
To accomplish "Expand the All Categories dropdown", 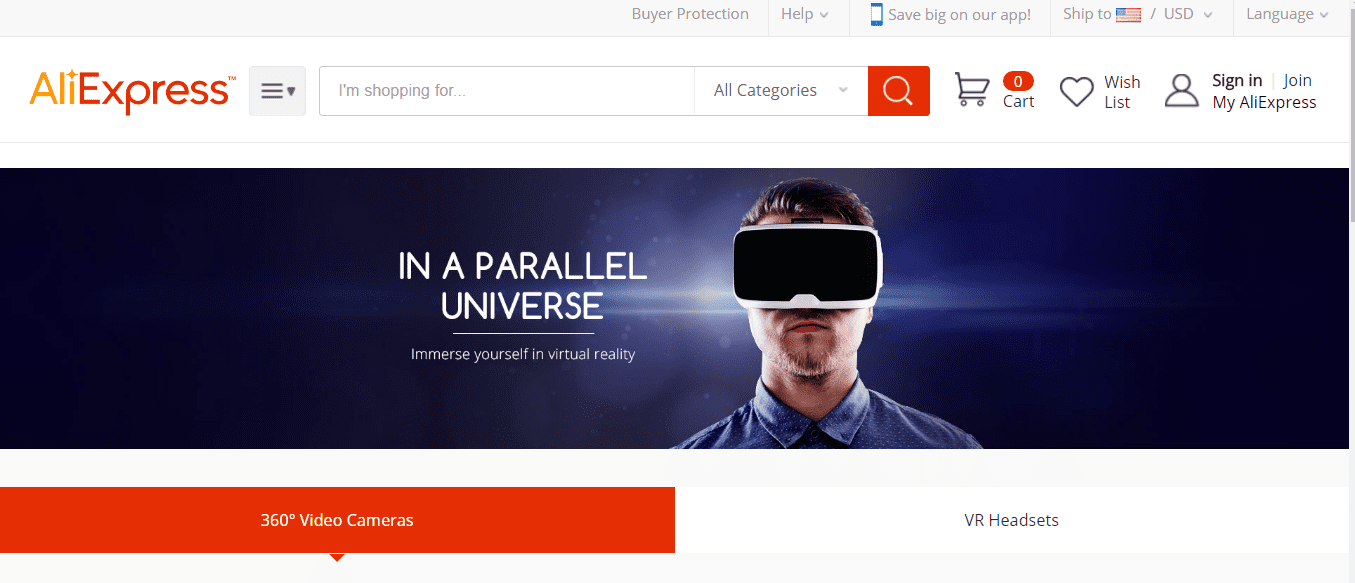I will point(781,91).
